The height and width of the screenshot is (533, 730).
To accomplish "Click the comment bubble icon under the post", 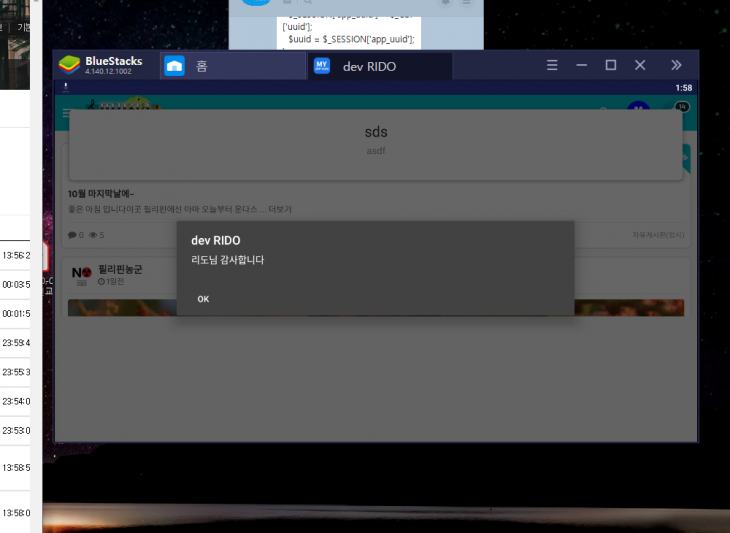I will tap(73, 235).
